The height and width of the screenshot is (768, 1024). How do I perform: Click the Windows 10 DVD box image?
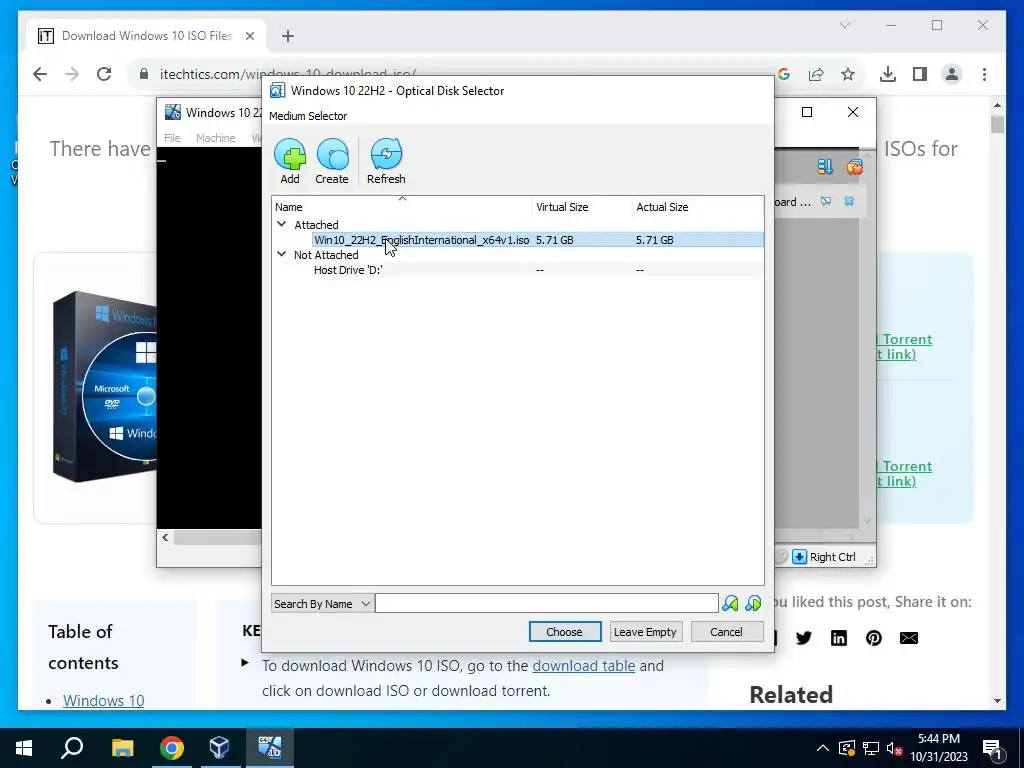click(x=104, y=387)
